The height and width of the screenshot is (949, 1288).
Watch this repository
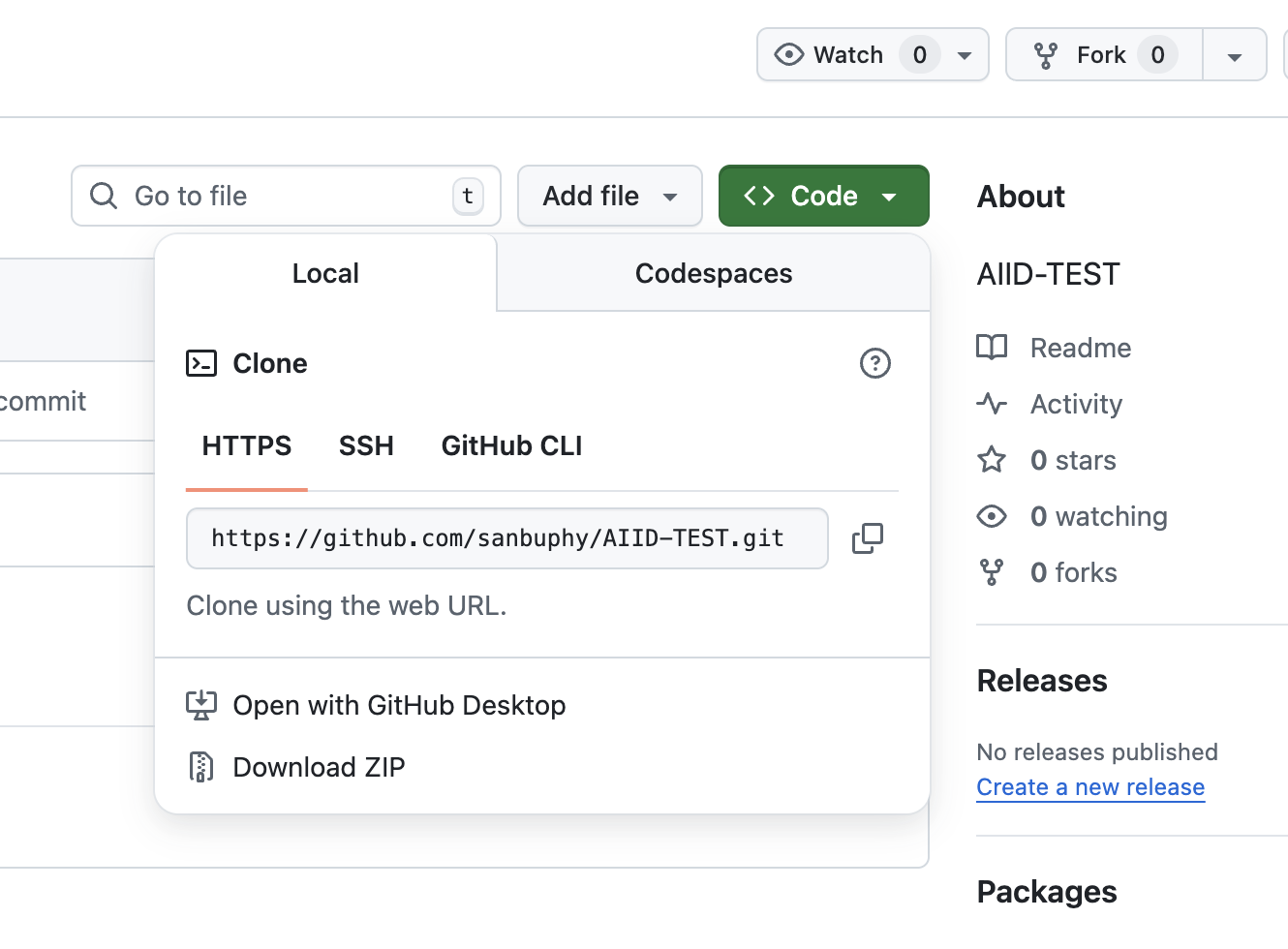tap(831, 55)
